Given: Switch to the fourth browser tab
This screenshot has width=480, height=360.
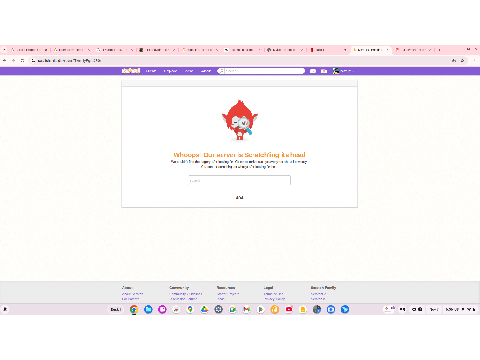Looking at the screenshot, I should pyautogui.click(x=157, y=50).
